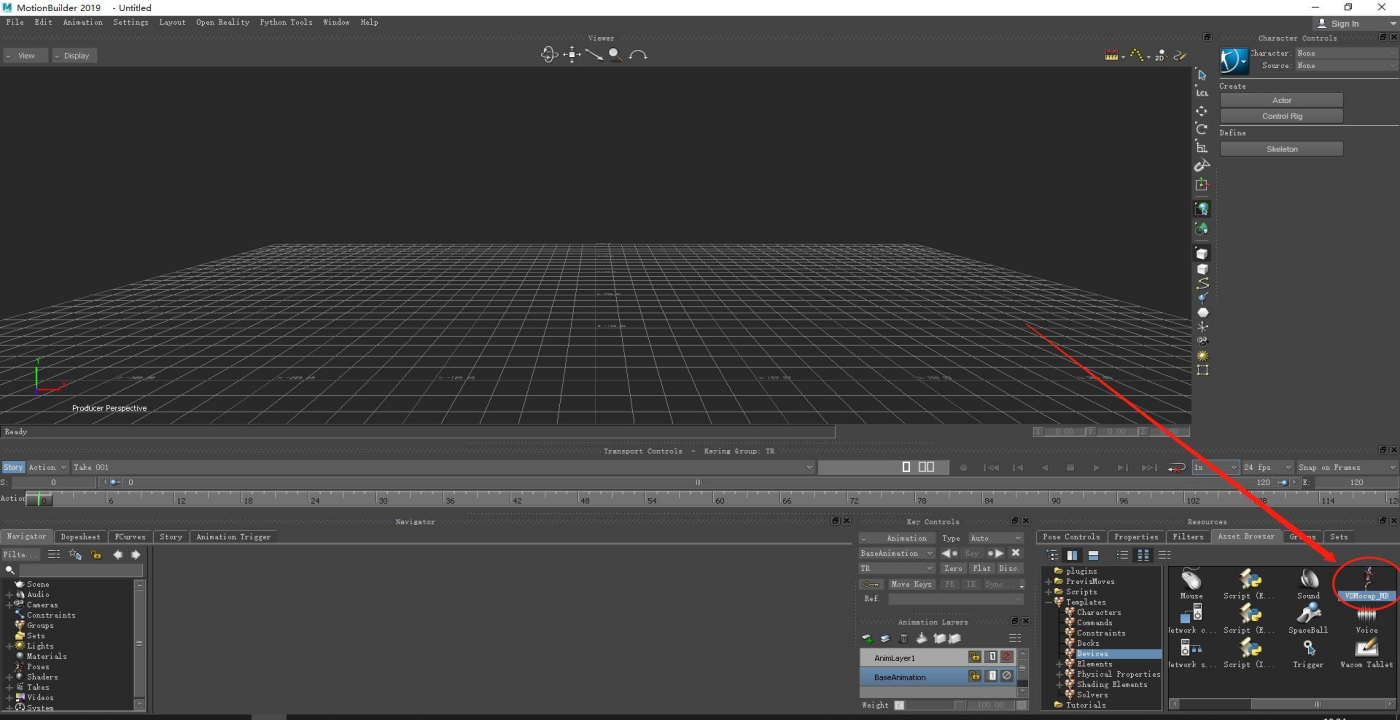Toggle the solo button on BaseAnimation layer
This screenshot has height=720, width=1400.
[x=991, y=676]
